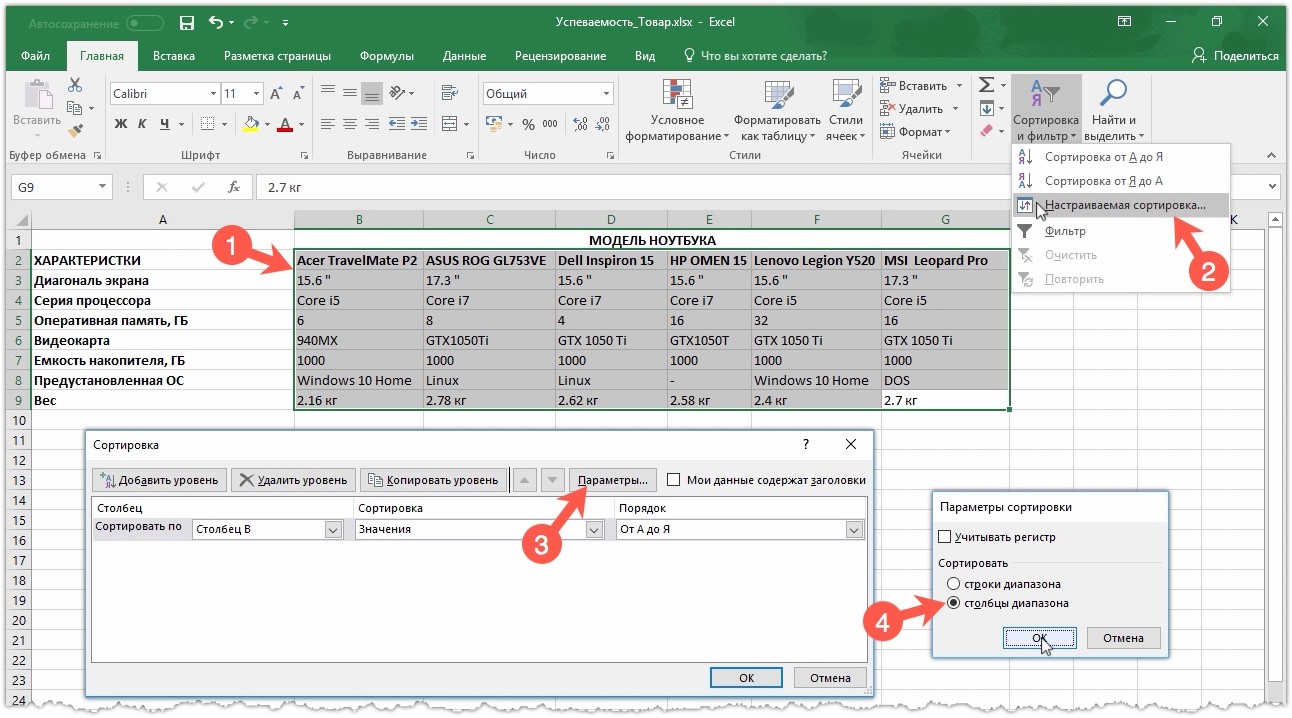Check Мои данные содержат заголовки
The width and height of the screenshot is (1292, 718).
click(673, 480)
